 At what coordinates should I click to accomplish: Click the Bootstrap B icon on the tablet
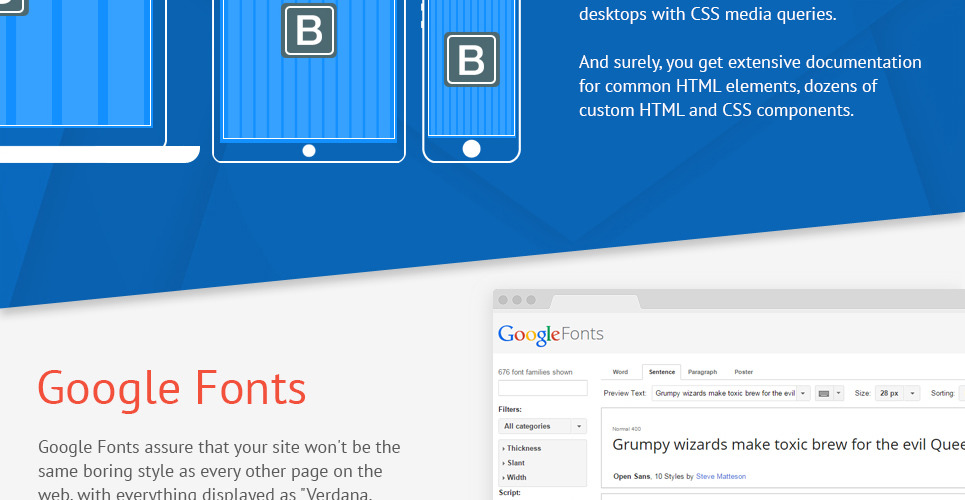point(309,31)
